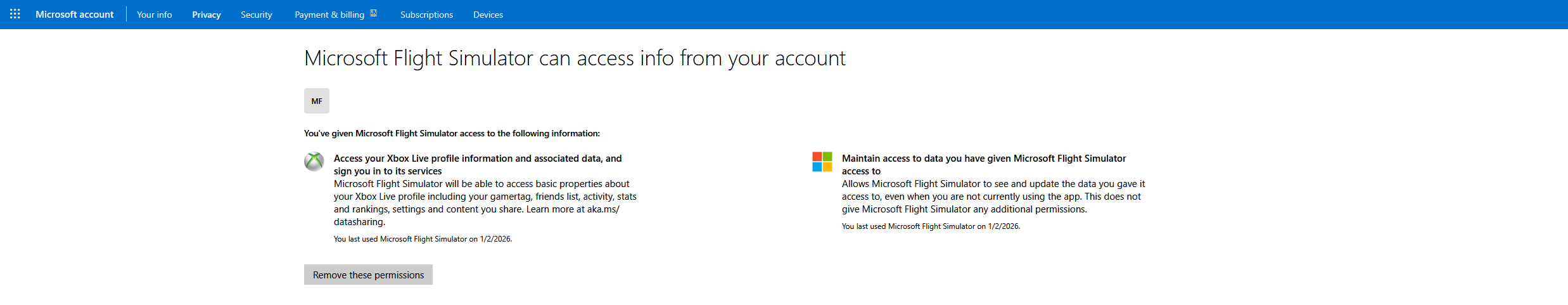This screenshot has height=305, width=1568.
Task: Select the Xbox Live profile permission title
Action: click(x=477, y=164)
